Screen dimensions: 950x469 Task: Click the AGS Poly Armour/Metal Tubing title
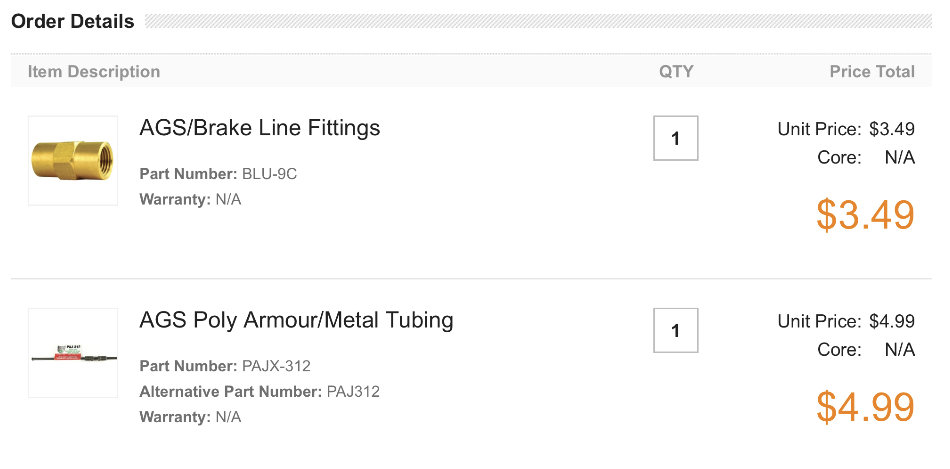pyautogui.click(x=296, y=320)
